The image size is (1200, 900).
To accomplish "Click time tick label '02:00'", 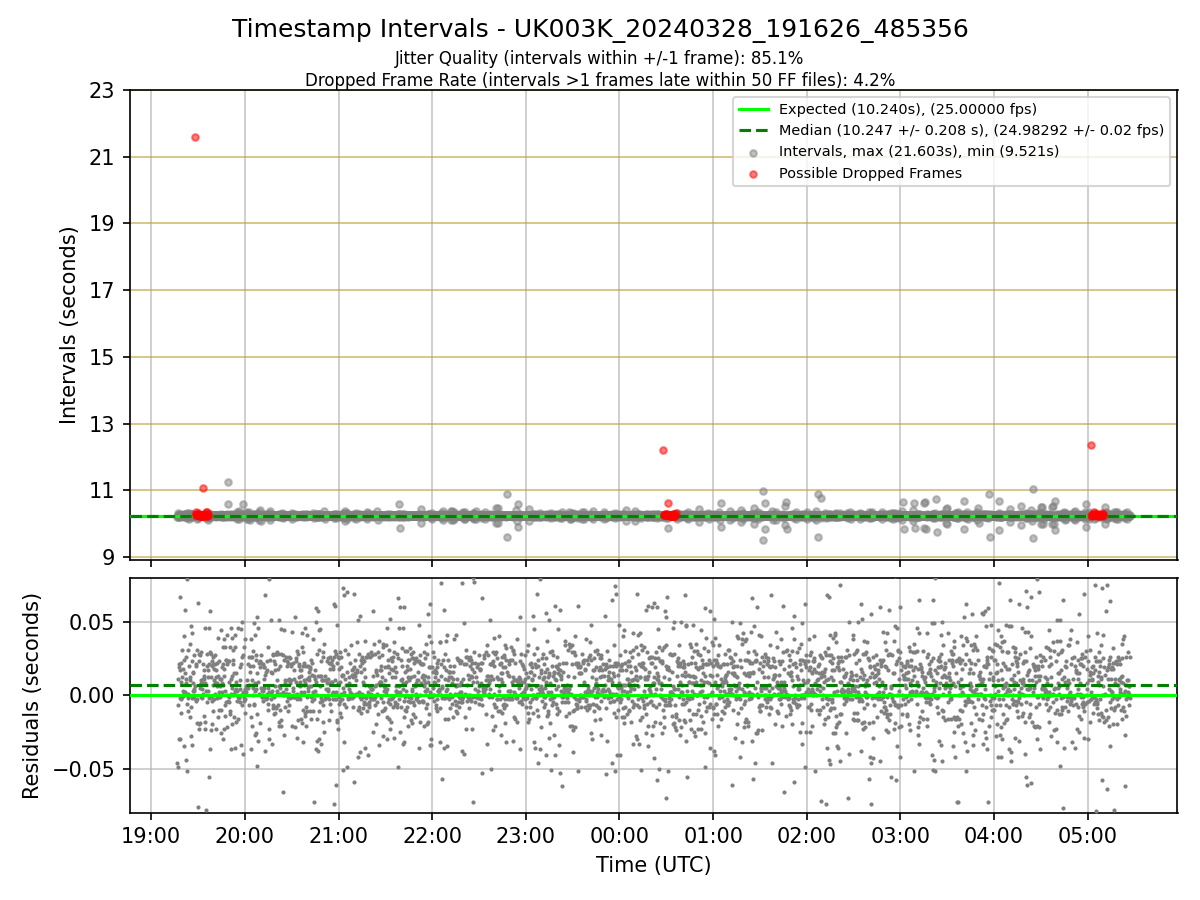I will coord(807,836).
